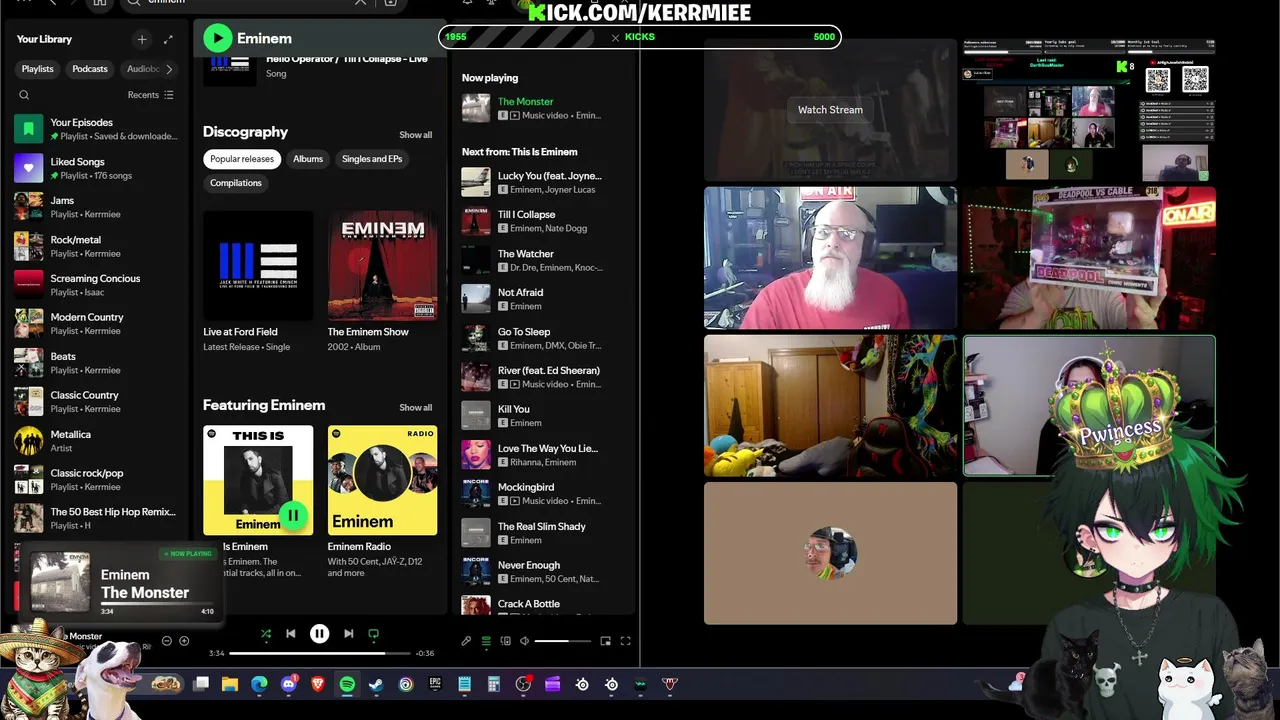Open File Explorer from the taskbar
Image resolution: width=1280 pixels, height=720 pixels.
click(x=230, y=684)
